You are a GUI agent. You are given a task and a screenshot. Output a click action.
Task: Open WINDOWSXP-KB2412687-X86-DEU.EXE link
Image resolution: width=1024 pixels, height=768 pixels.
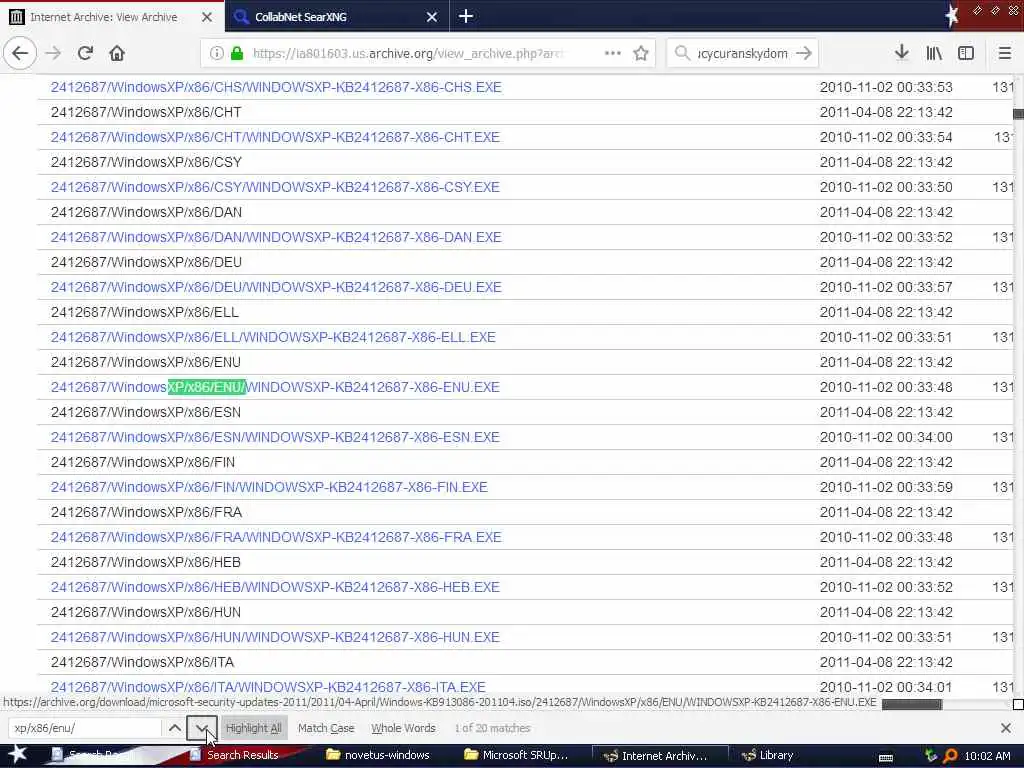[276, 287]
